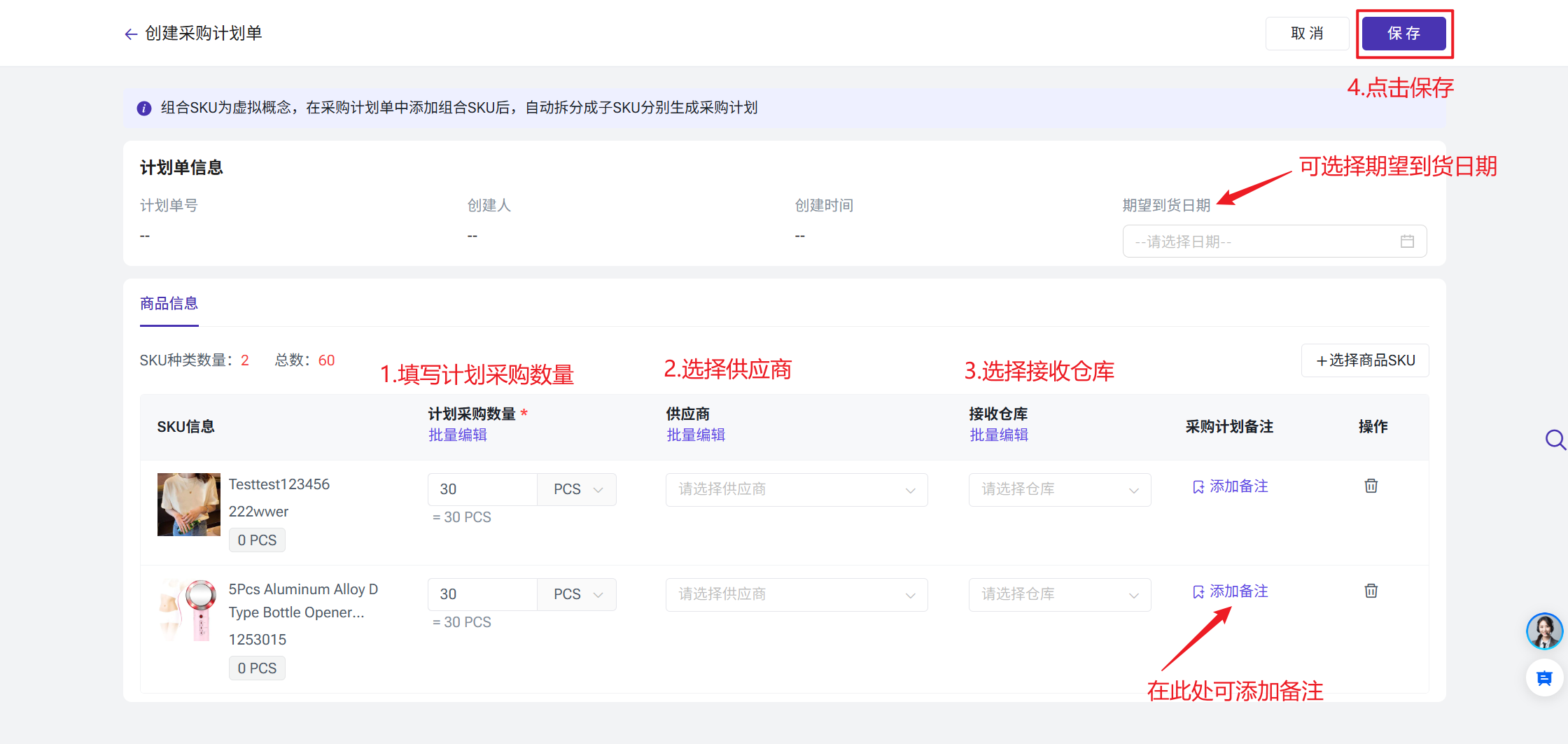Viewport: 1568px width, 744px height.
Task: Click the quantity field showing 30 for Testtest123456
Action: (482, 489)
